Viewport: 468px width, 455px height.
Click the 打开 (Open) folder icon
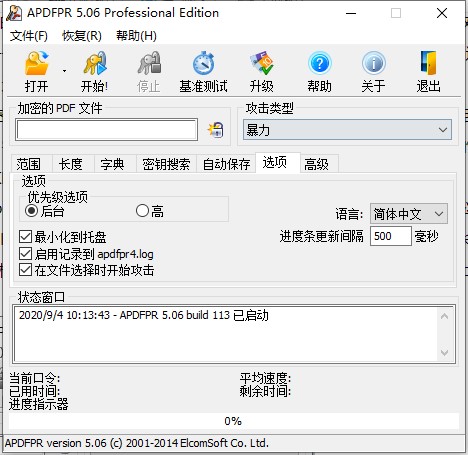(36, 63)
